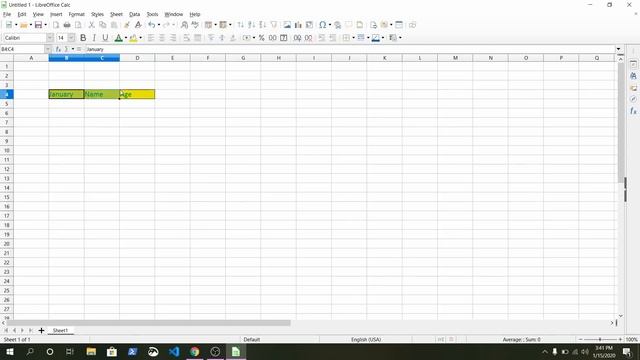Click the Merge and Center Cells icon
Viewport: 640px width, 360px height.
point(198,38)
